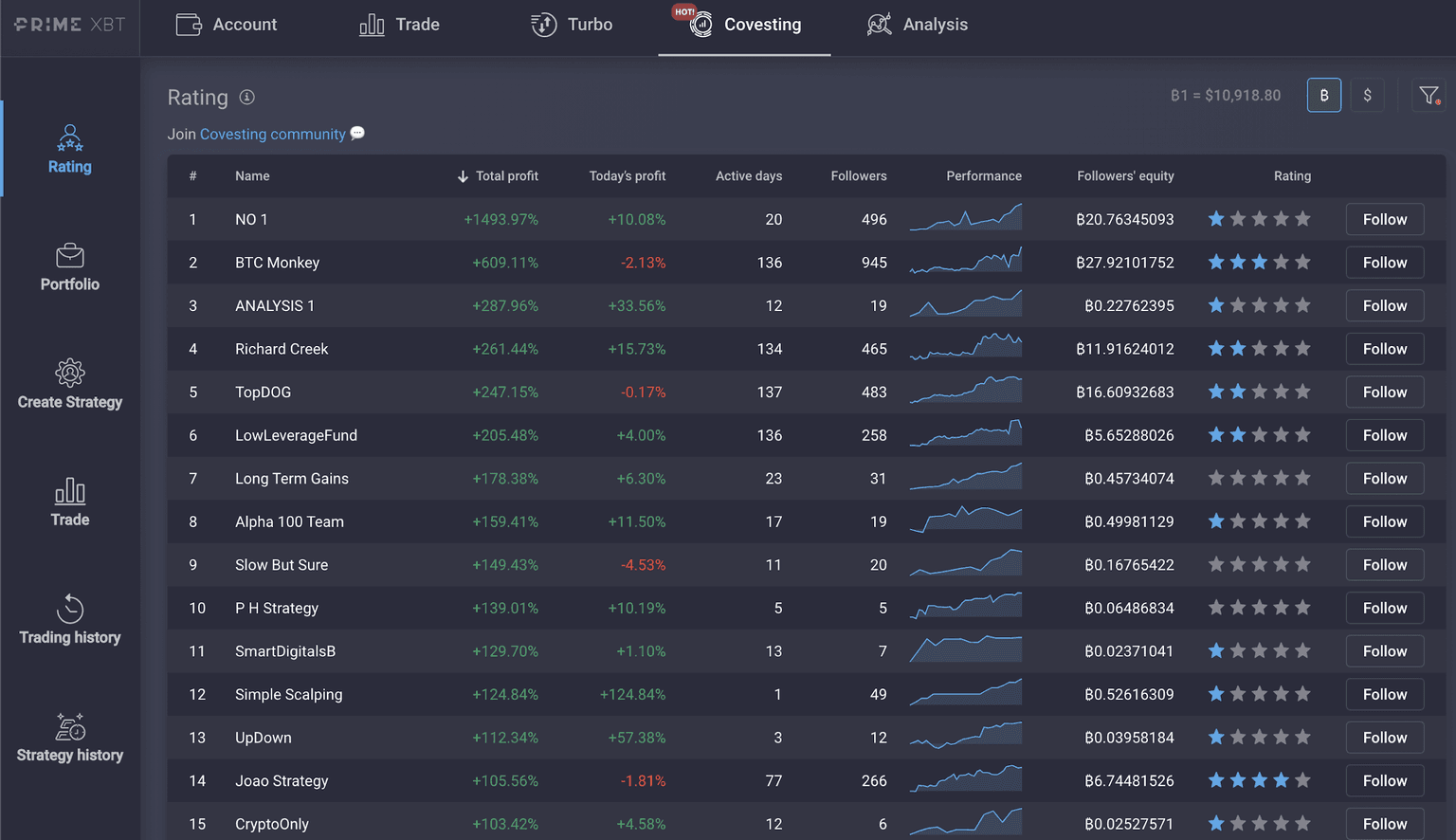Screen dimensions: 1456x840
Task: Switch equity display to dollars
Action: click(x=1368, y=95)
